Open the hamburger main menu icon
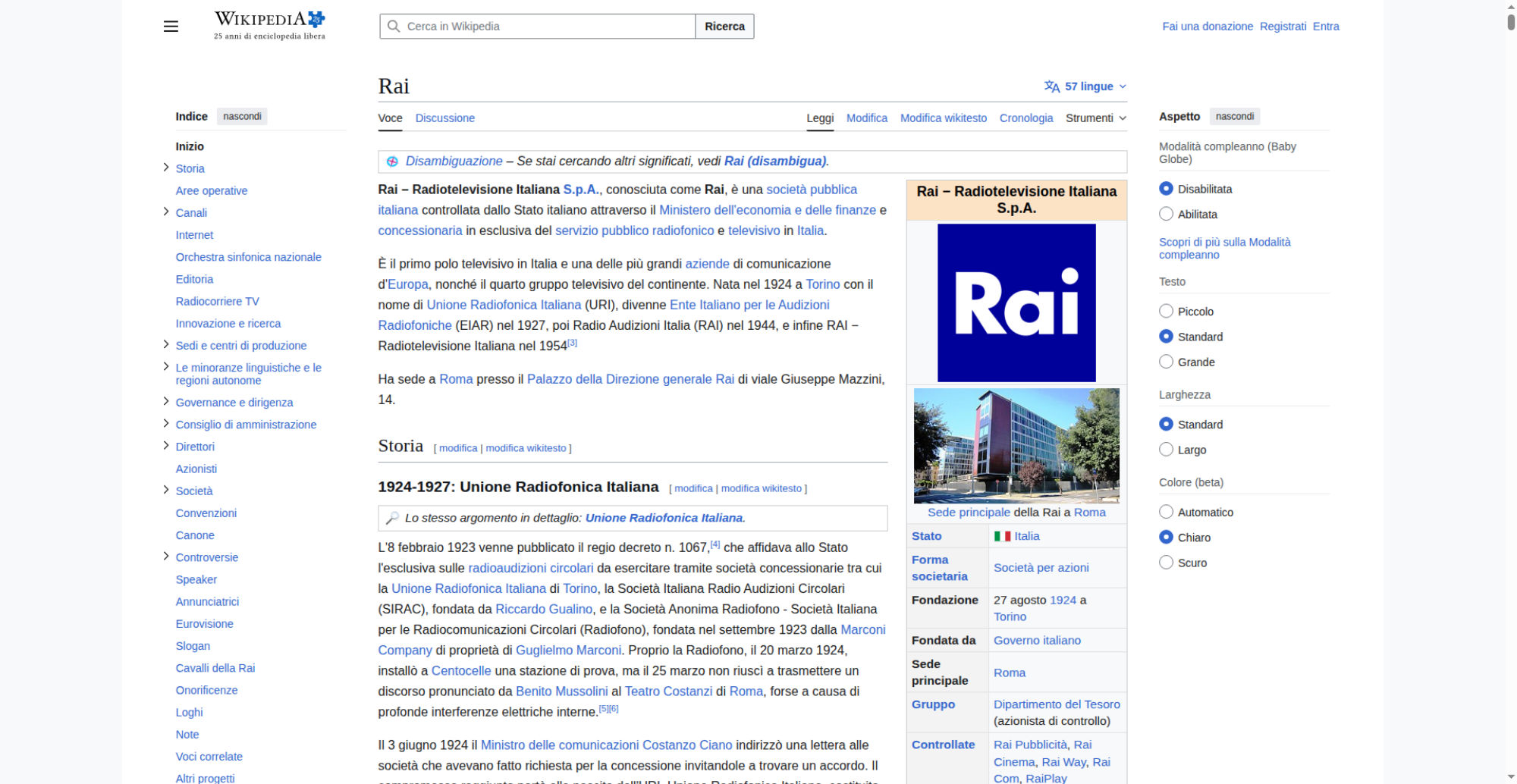The width and height of the screenshot is (1517, 784). pos(171,27)
